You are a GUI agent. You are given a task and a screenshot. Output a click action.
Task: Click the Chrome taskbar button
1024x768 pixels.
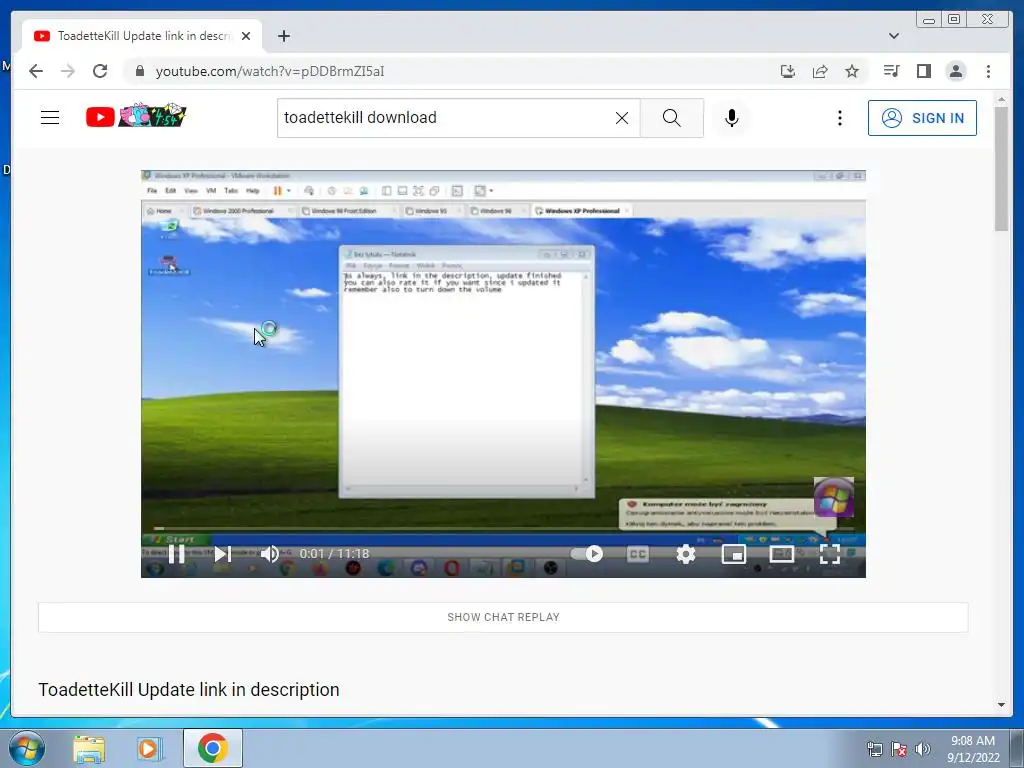[212, 748]
